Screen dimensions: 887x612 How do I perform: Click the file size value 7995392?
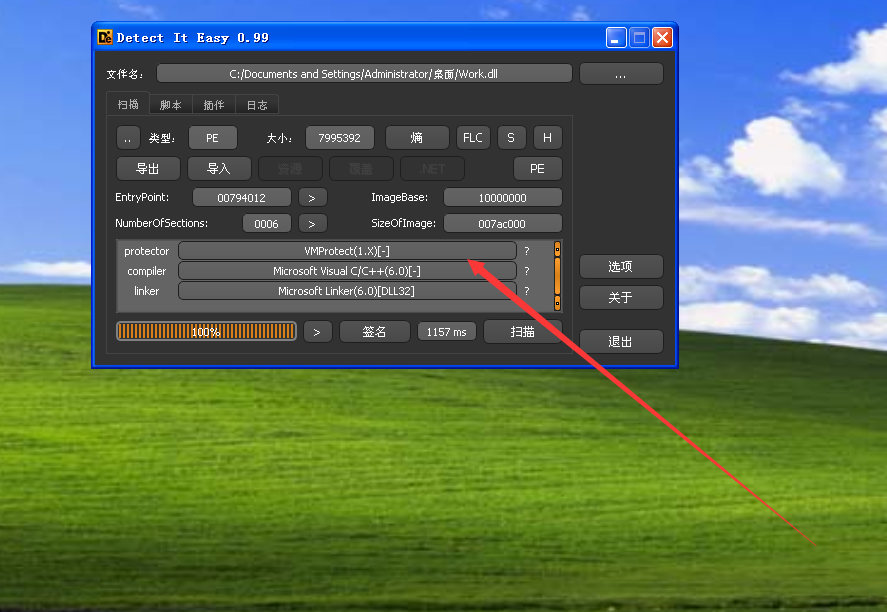pyautogui.click(x=339, y=137)
